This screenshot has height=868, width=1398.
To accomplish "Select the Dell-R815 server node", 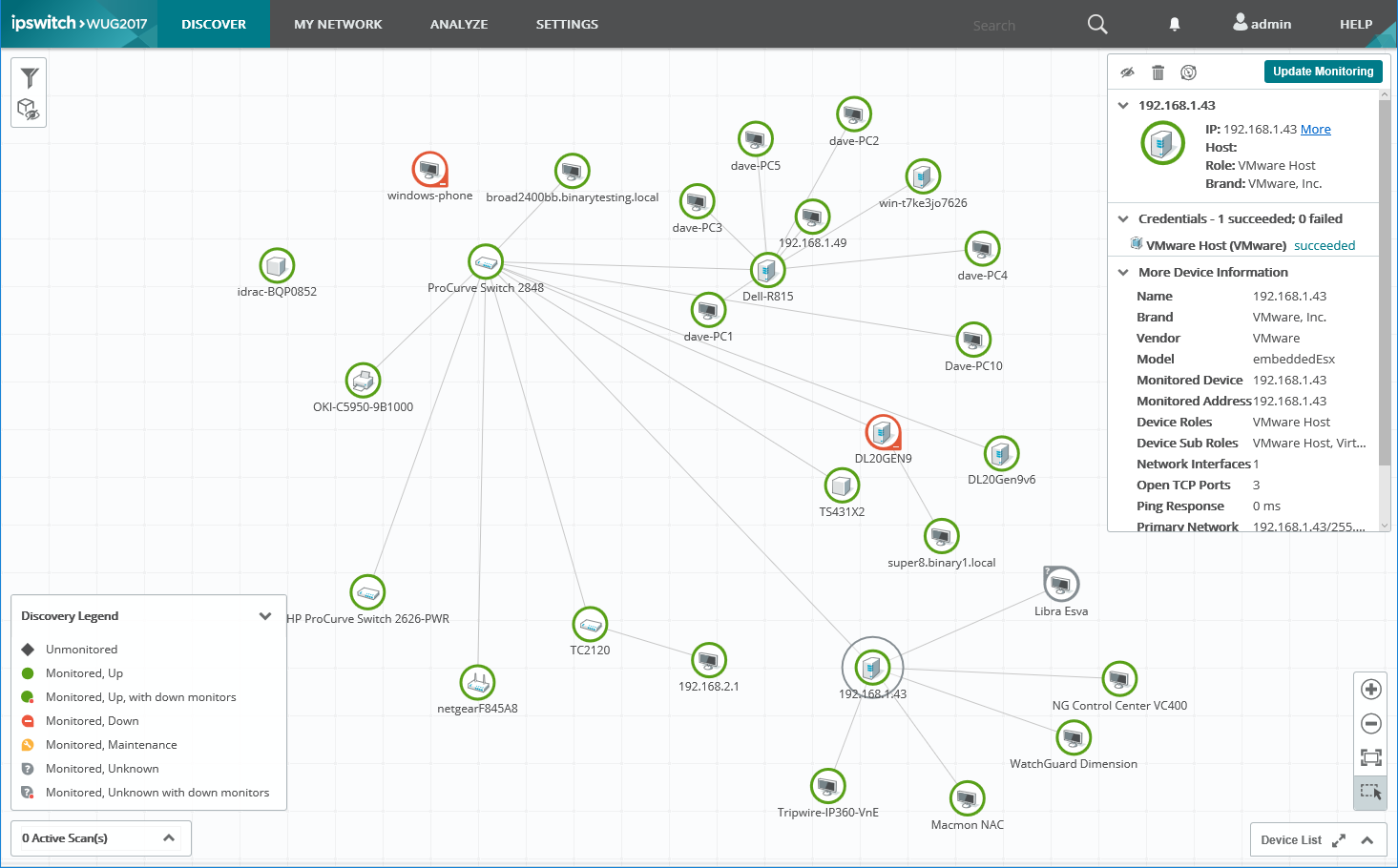I will pos(767,271).
